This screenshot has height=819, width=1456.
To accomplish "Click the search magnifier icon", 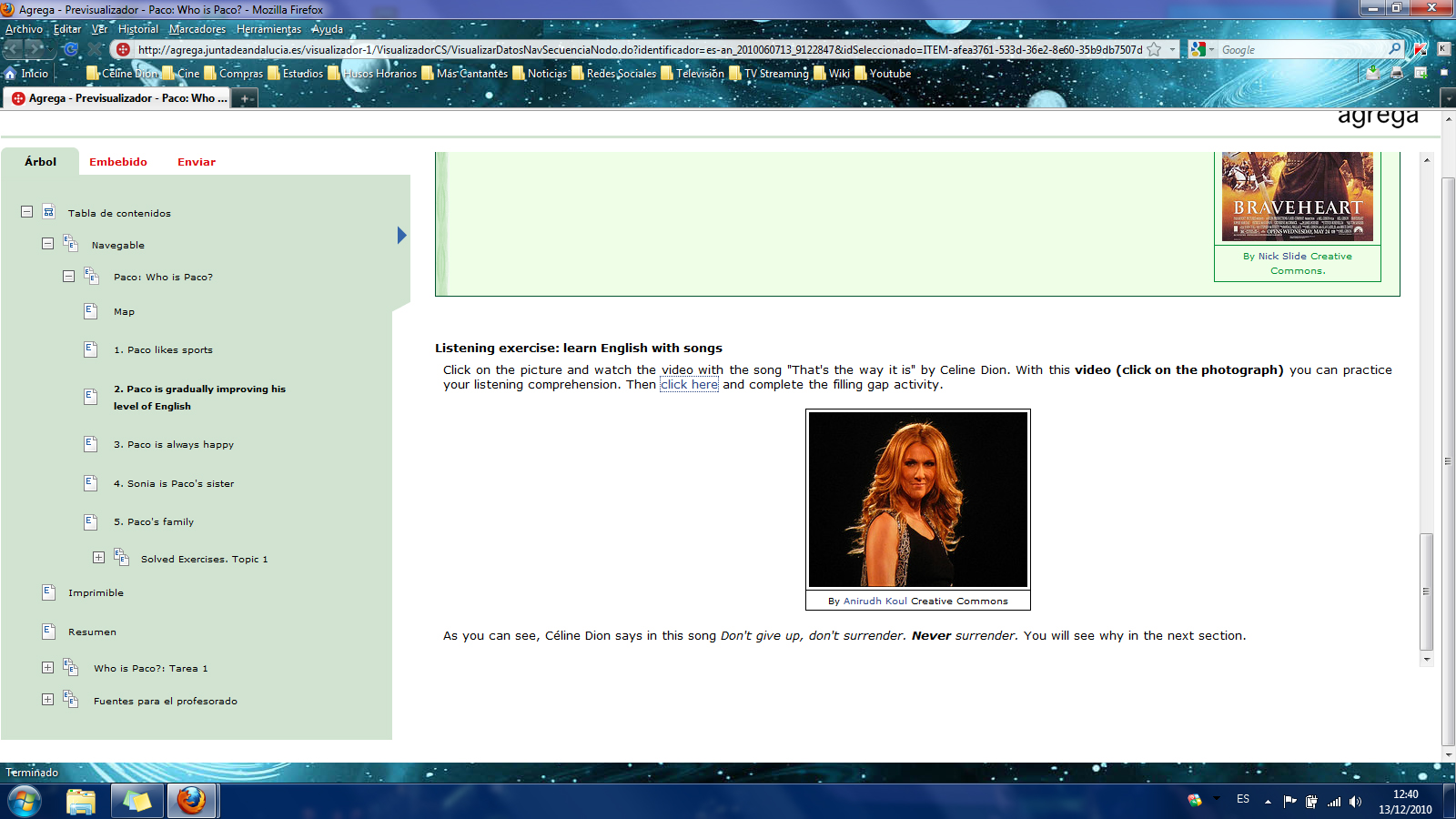I will coord(1394,49).
